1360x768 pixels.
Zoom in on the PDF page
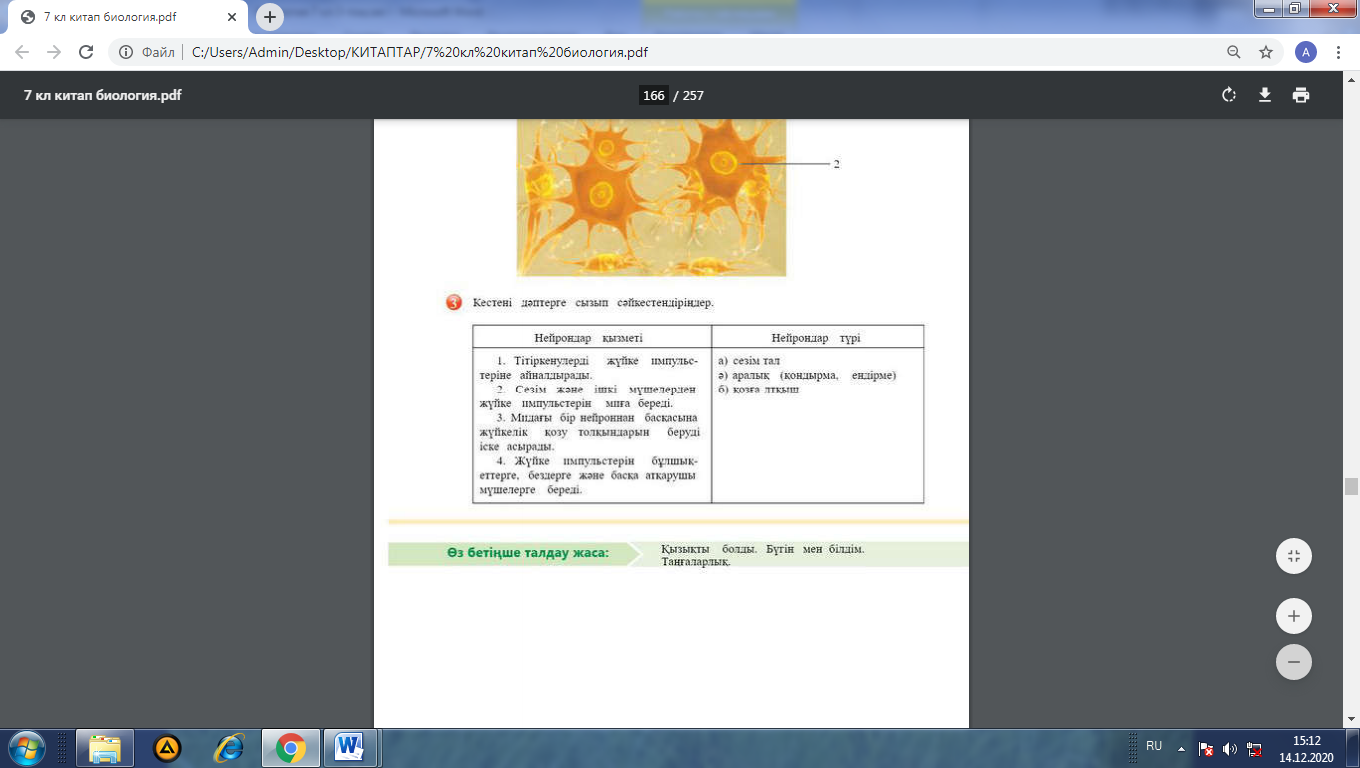pyautogui.click(x=1294, y=616)
